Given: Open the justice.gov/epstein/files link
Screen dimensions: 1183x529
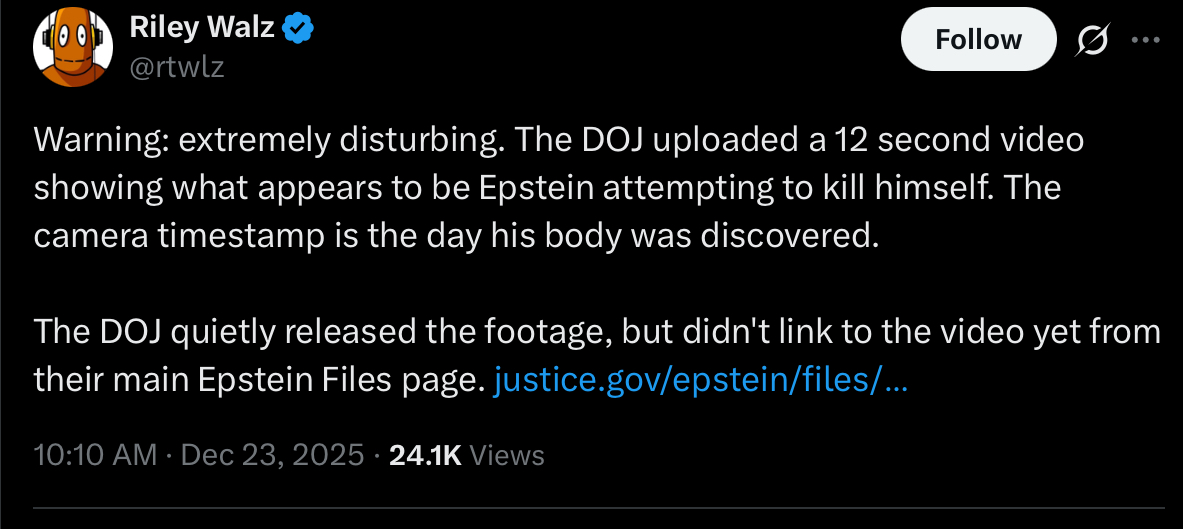Looking at the screenshot, I should [x=701, y=379].
